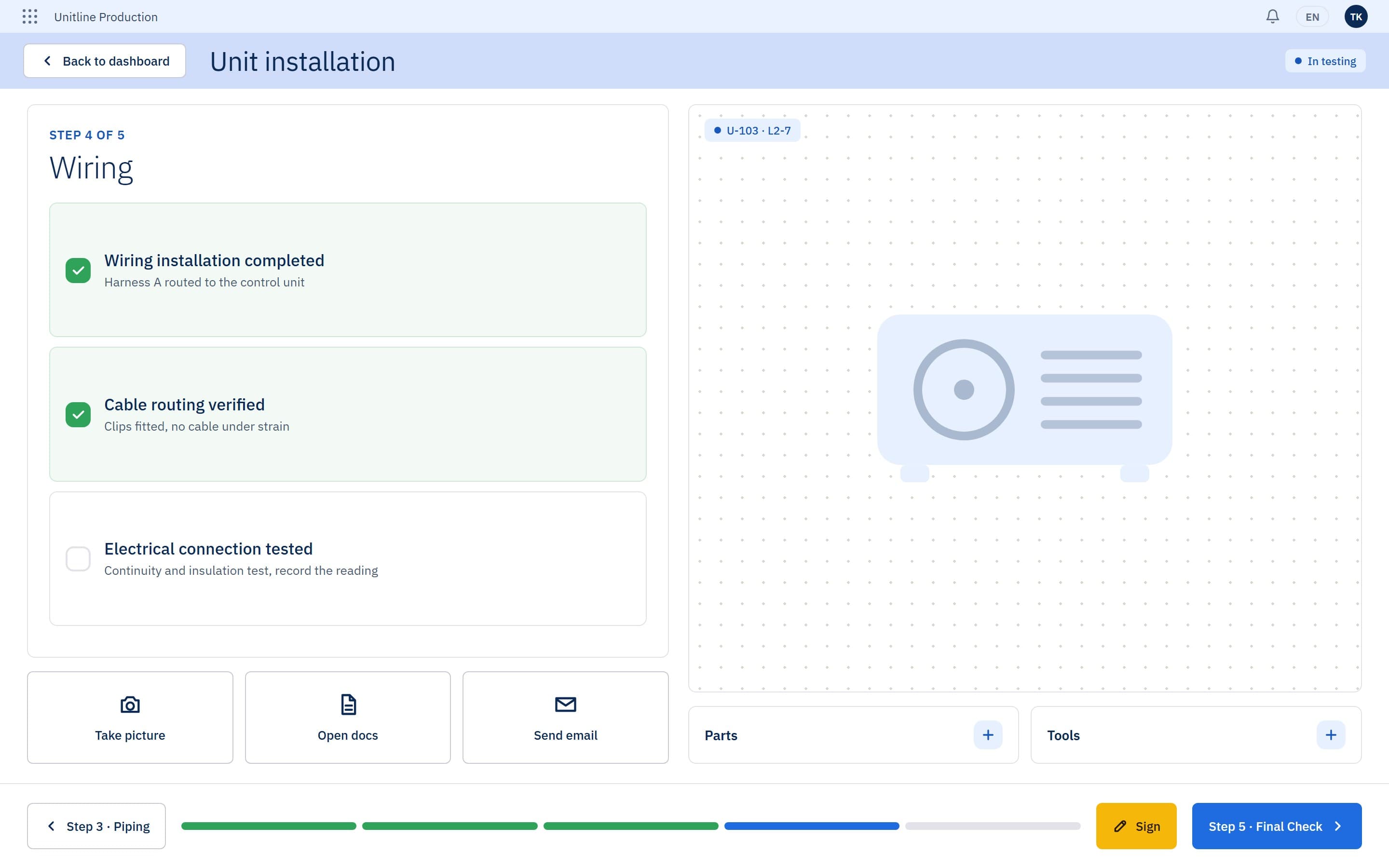Click the projector unit illustration

[1024, 397]
